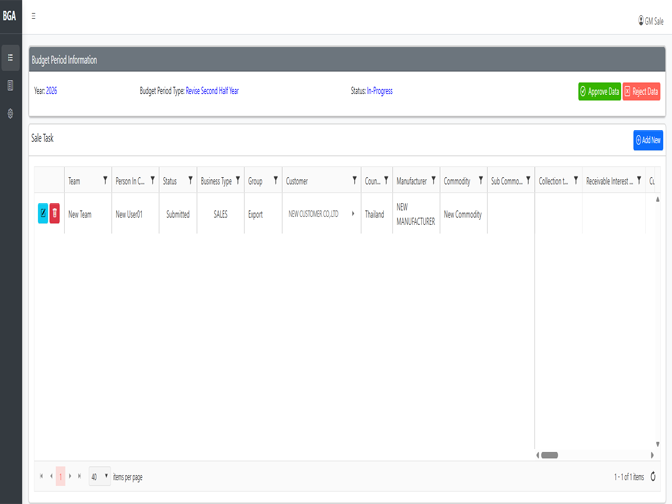The width and height of the screenshot is (672, 504).
Task: Click the BGA logo
Action: (x=9, y=16)
